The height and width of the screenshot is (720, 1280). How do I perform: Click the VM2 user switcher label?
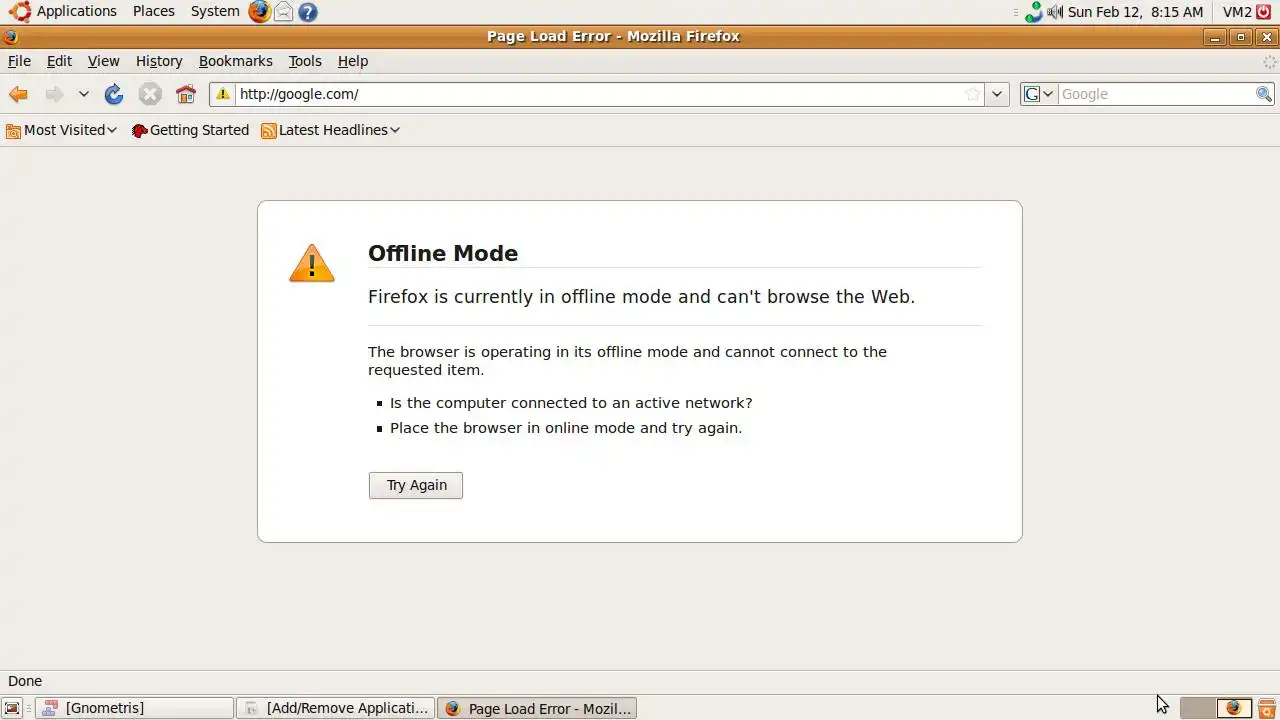pyautogui.click(x=1237, y=12)
